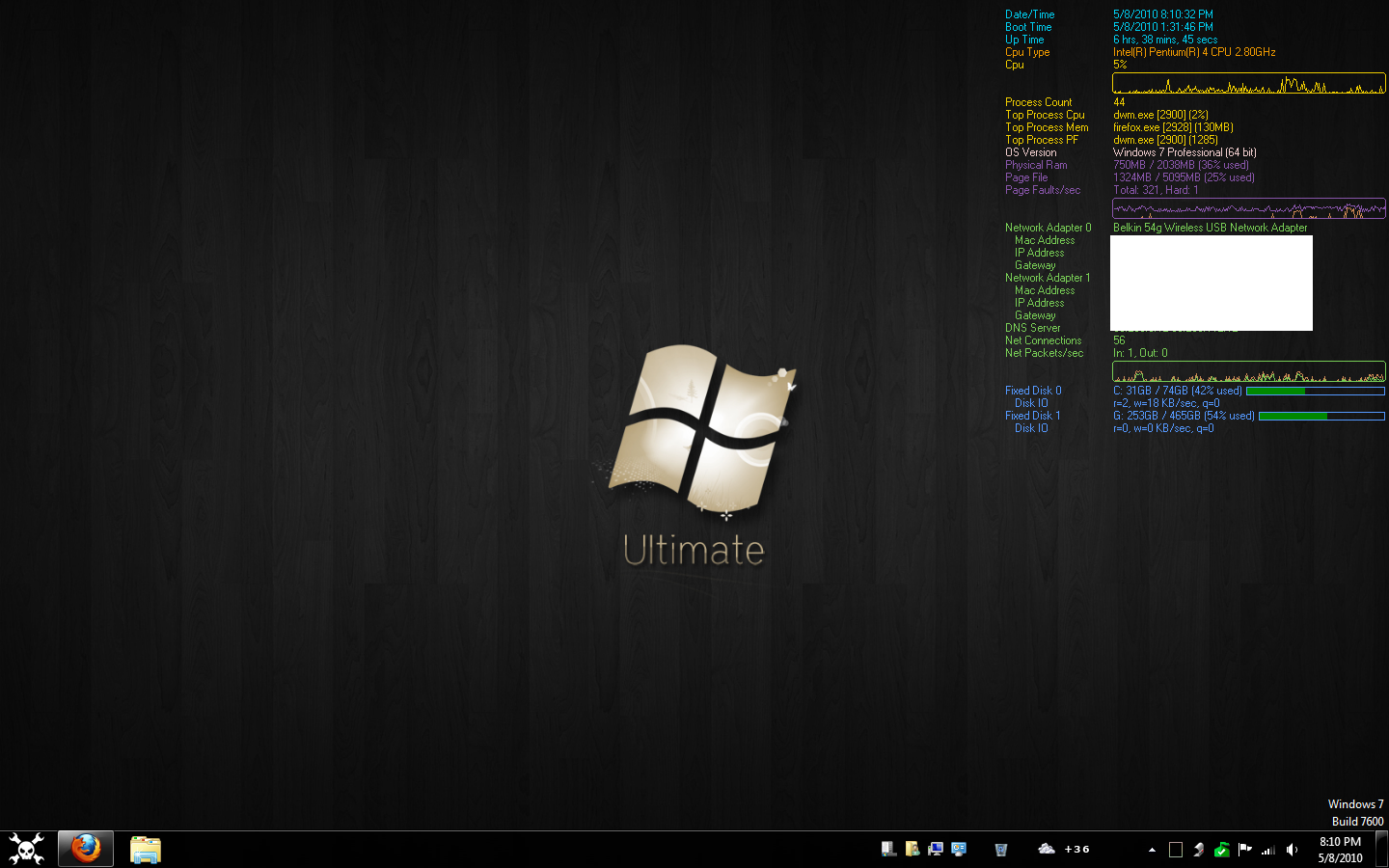The width and height of the screenshot is (1389, 868).
Task: Click 'Windows 7 Professional (64 bit)' text
Action: 1185,152
